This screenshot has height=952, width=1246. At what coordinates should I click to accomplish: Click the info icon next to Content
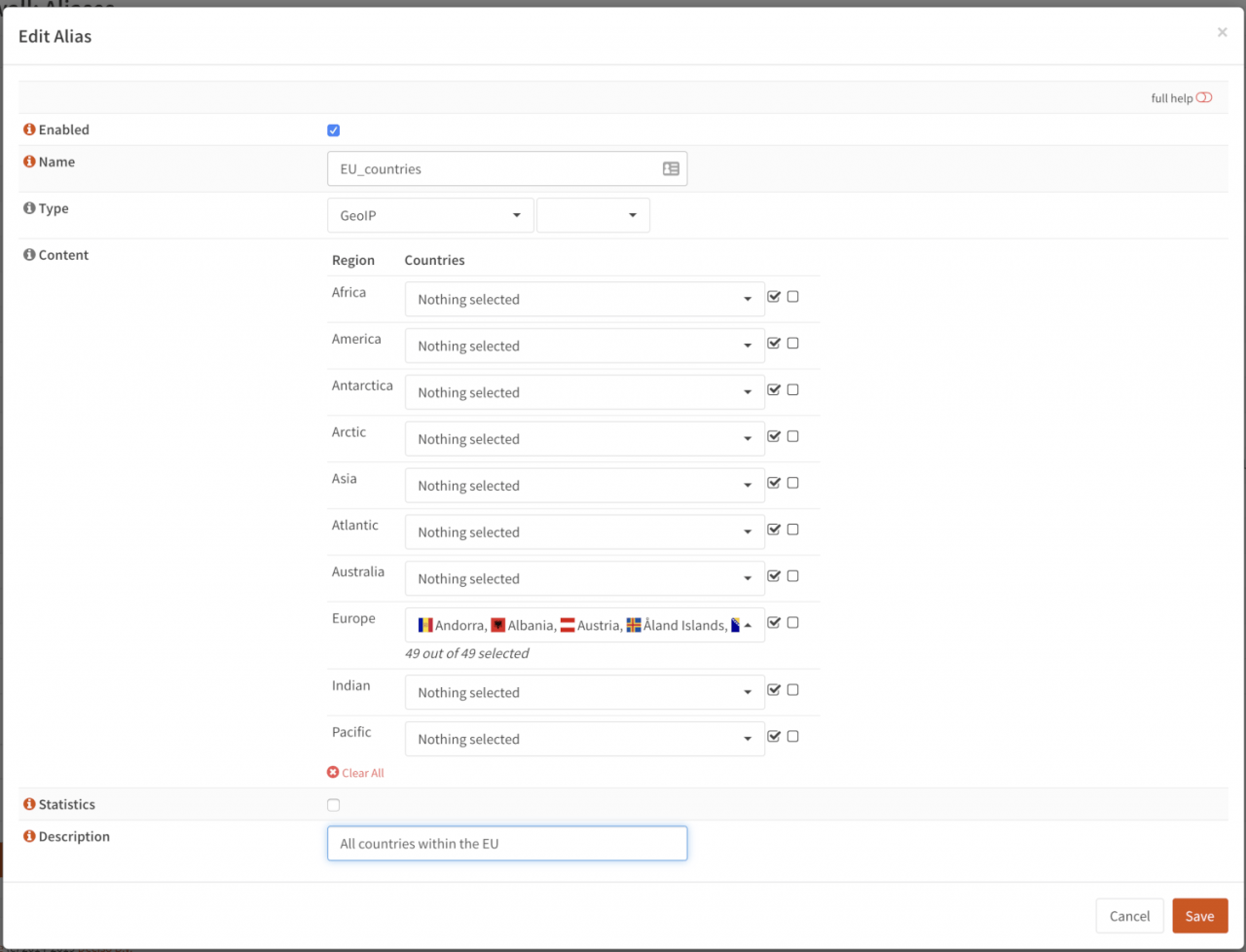click(x=29, y=255)
